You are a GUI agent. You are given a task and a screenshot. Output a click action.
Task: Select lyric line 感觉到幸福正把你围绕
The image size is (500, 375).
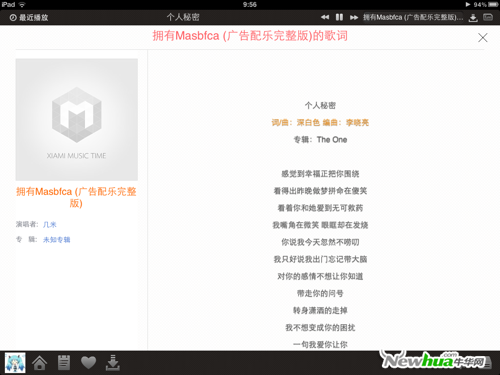(x=320, y=174)
